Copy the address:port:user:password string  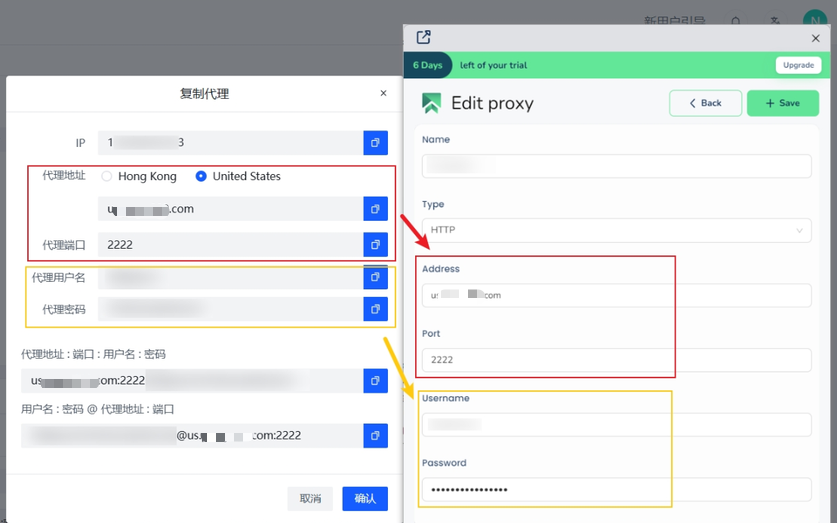(375, 381)
